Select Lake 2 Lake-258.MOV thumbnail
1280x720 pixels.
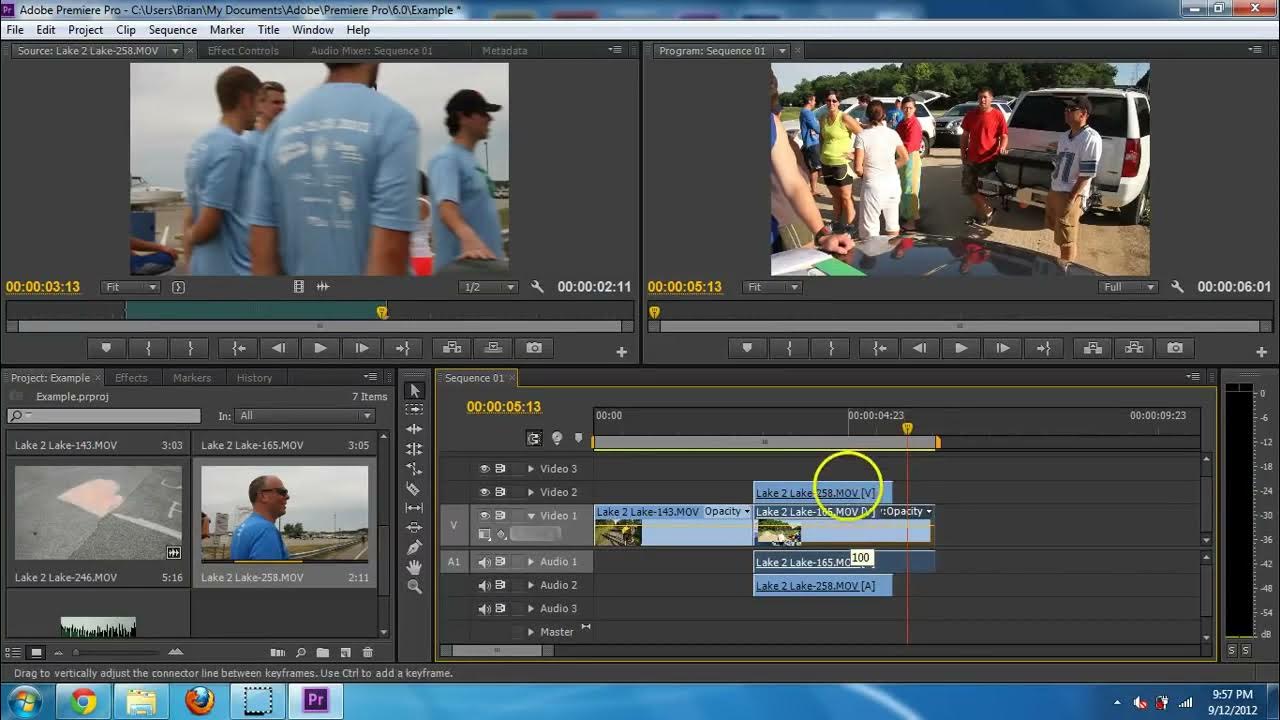tap(284, 513)
